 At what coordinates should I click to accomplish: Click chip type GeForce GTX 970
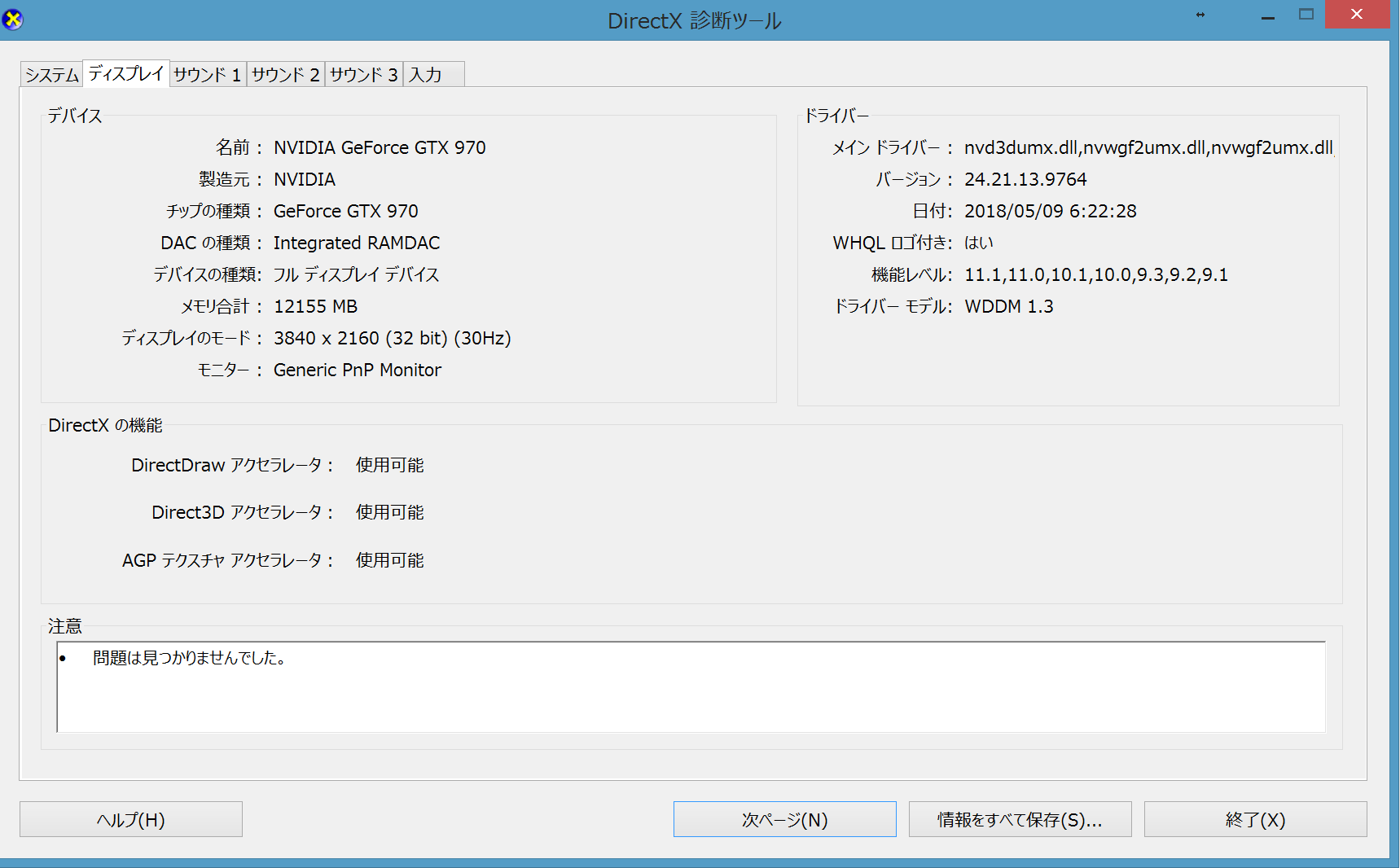[x=346, y=211]
